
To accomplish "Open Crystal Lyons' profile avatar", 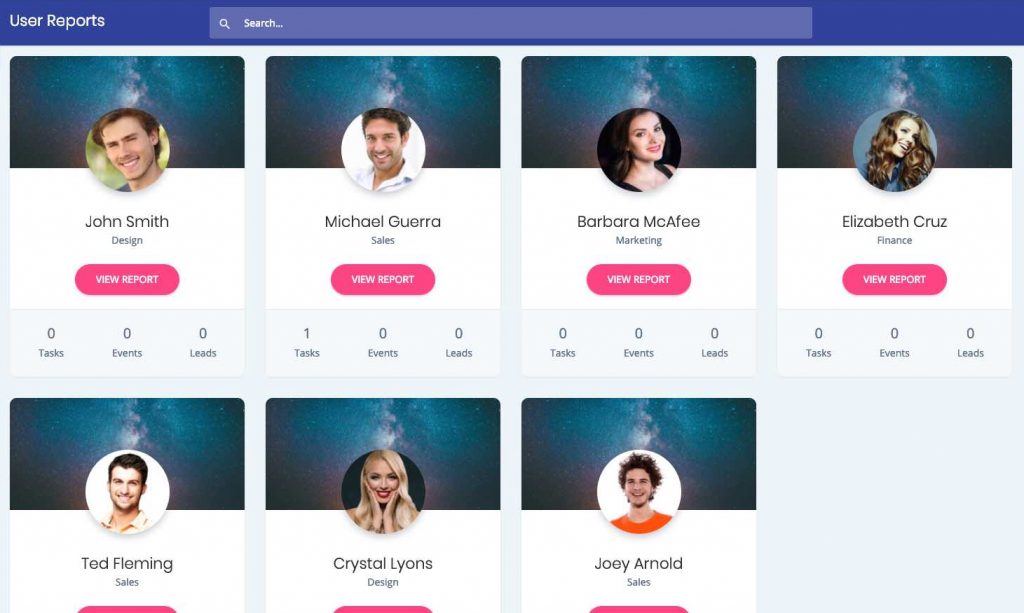I will pos(383,492).
